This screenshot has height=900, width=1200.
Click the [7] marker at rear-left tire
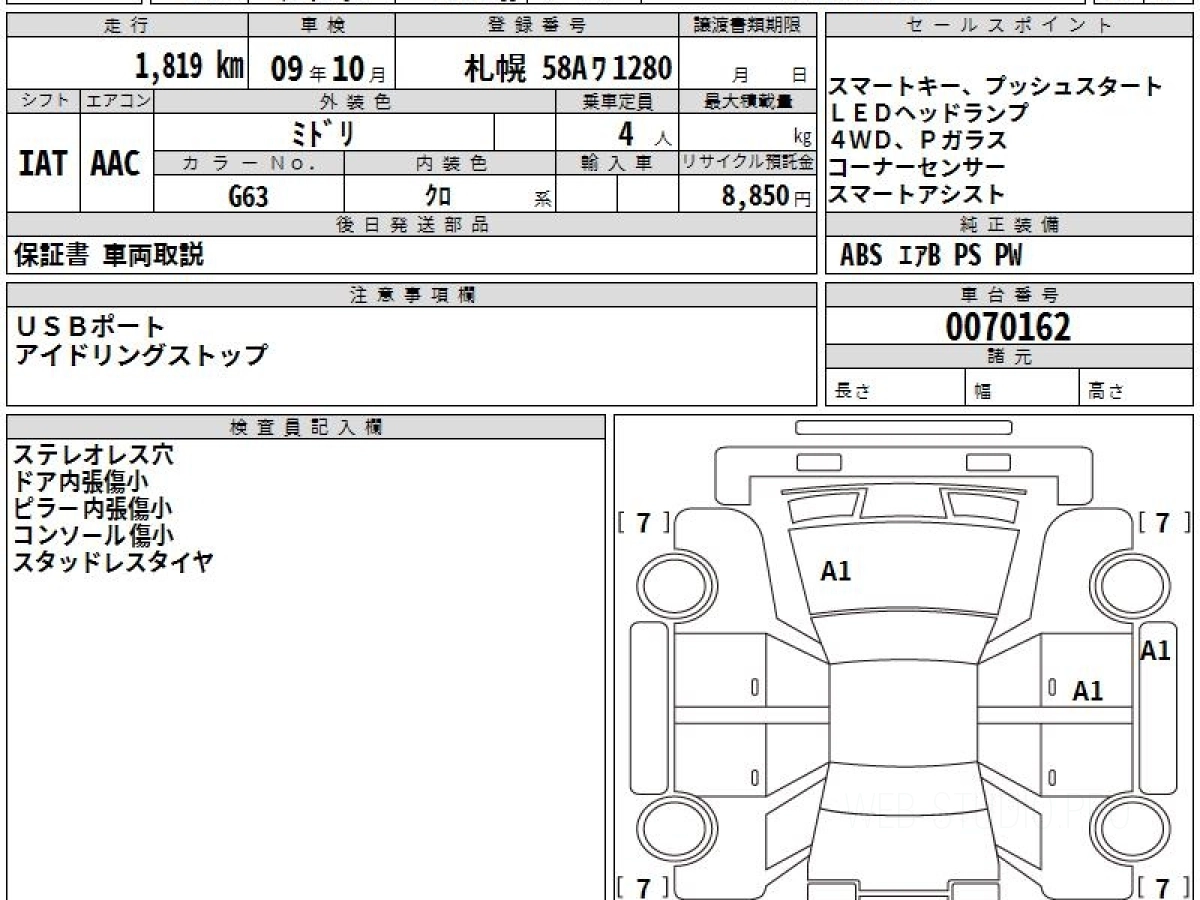645,886
